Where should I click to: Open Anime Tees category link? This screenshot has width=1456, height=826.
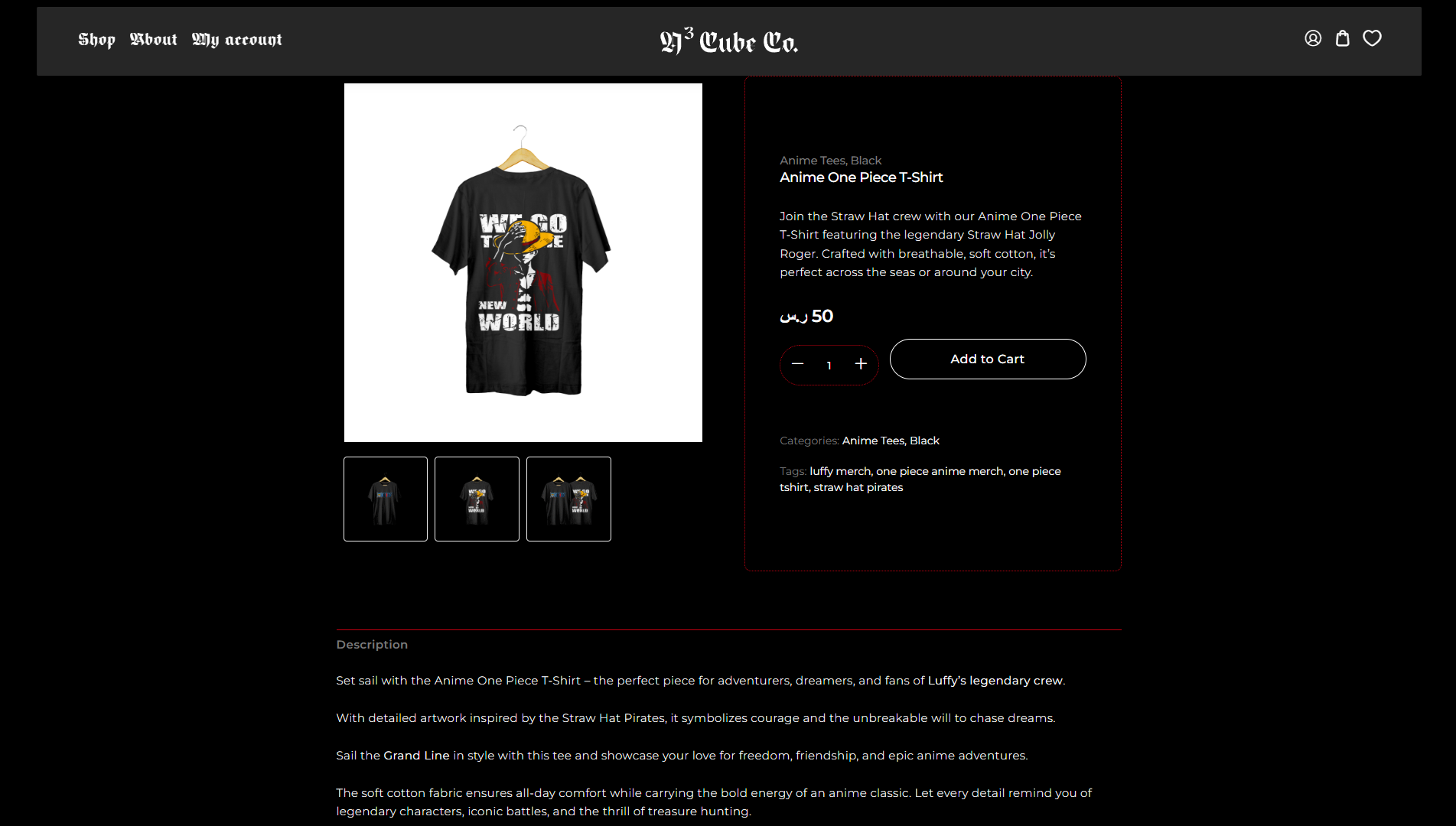873,441
